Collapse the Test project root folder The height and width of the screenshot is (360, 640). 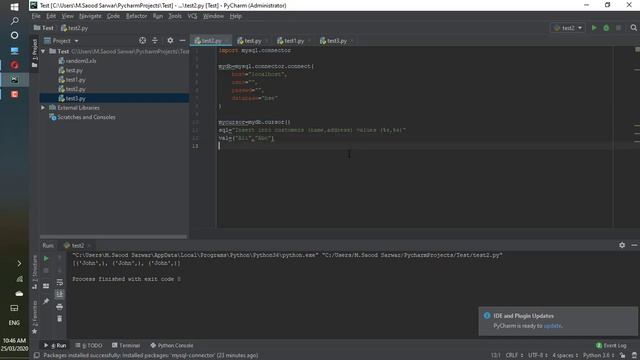click(43, 51)
